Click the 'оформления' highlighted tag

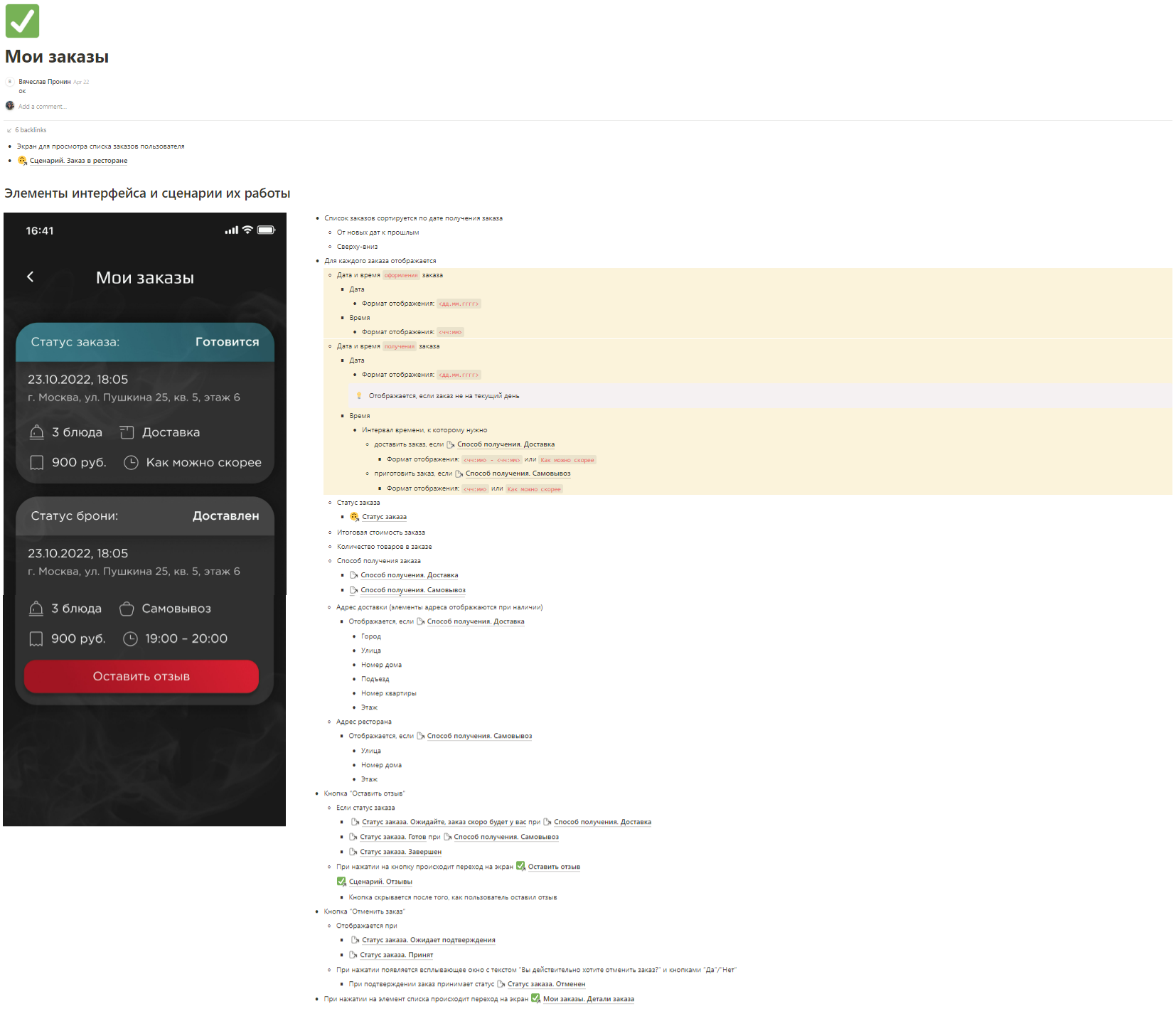click(401, 275)
